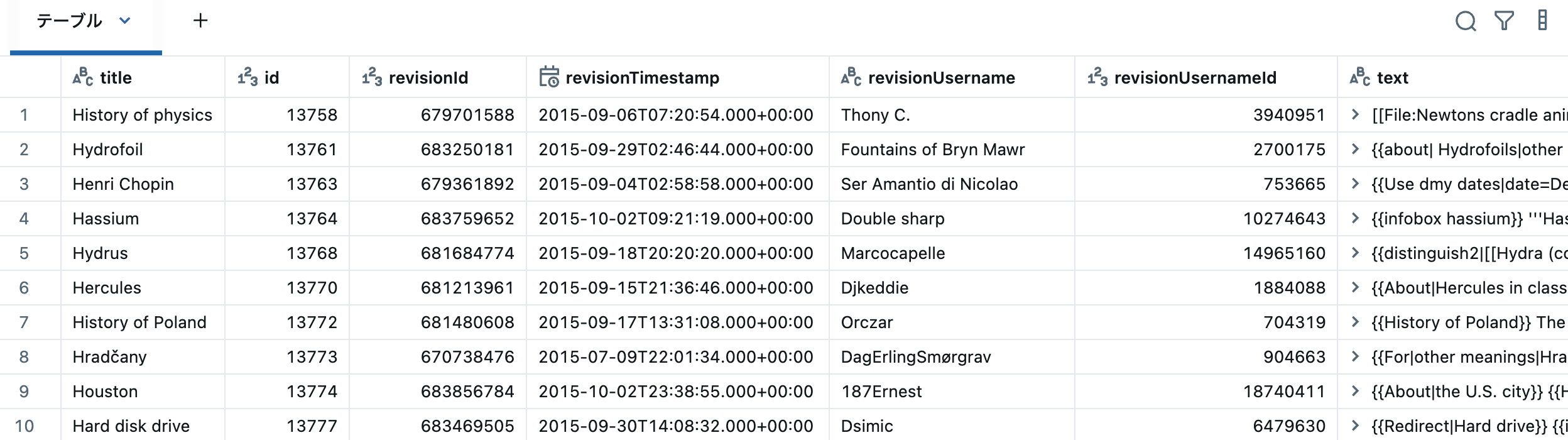Image resolution: width=1568 pixels, height=440 pixels.
Task: Click username Double sharp
Action: point(893,219)
